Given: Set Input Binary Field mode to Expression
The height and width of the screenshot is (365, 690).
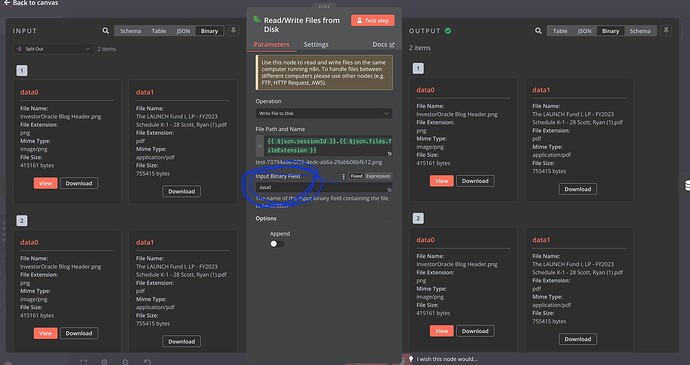Looking at the screenshot, I should (378, 176).
